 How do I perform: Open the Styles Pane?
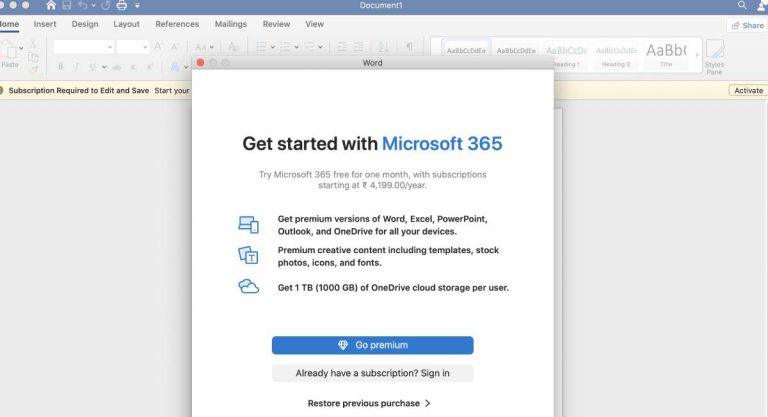[x=715, y=57]
